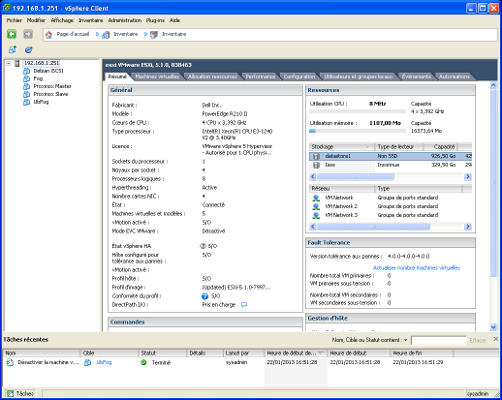Select the Debian iSCSI virtual machine
502x400 pixels.
(48, 71)
